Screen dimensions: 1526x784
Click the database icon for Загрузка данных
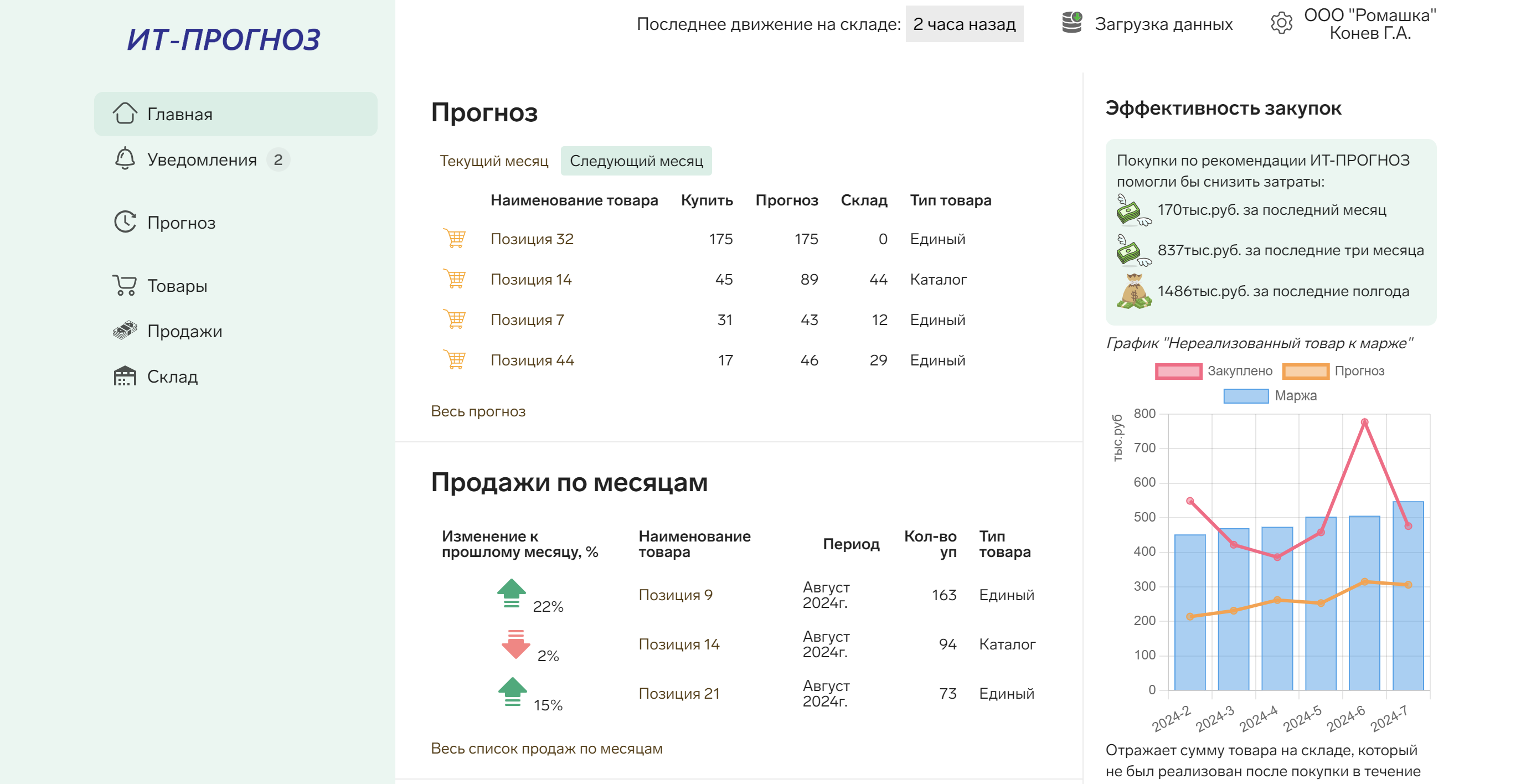pyautogui.click(x=1071, y=23)
